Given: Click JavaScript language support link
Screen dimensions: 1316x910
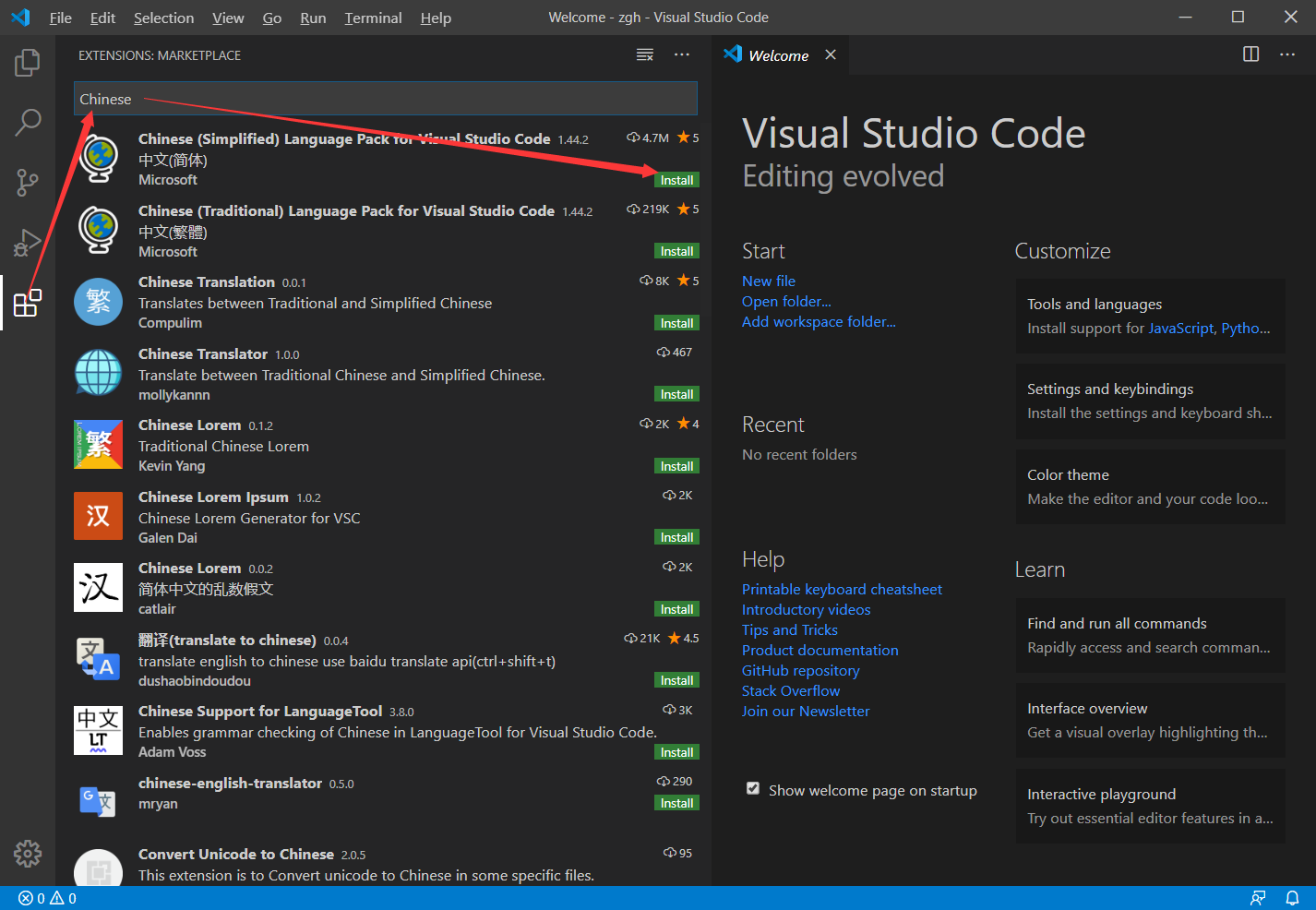Looking at the screenshot, I should (1180, 329).
